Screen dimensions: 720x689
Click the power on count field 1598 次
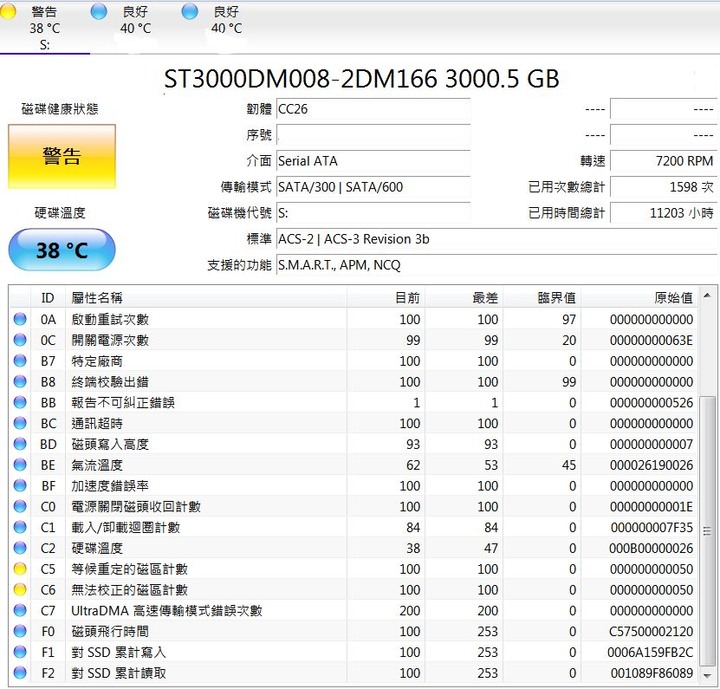(x=664, y=187)
